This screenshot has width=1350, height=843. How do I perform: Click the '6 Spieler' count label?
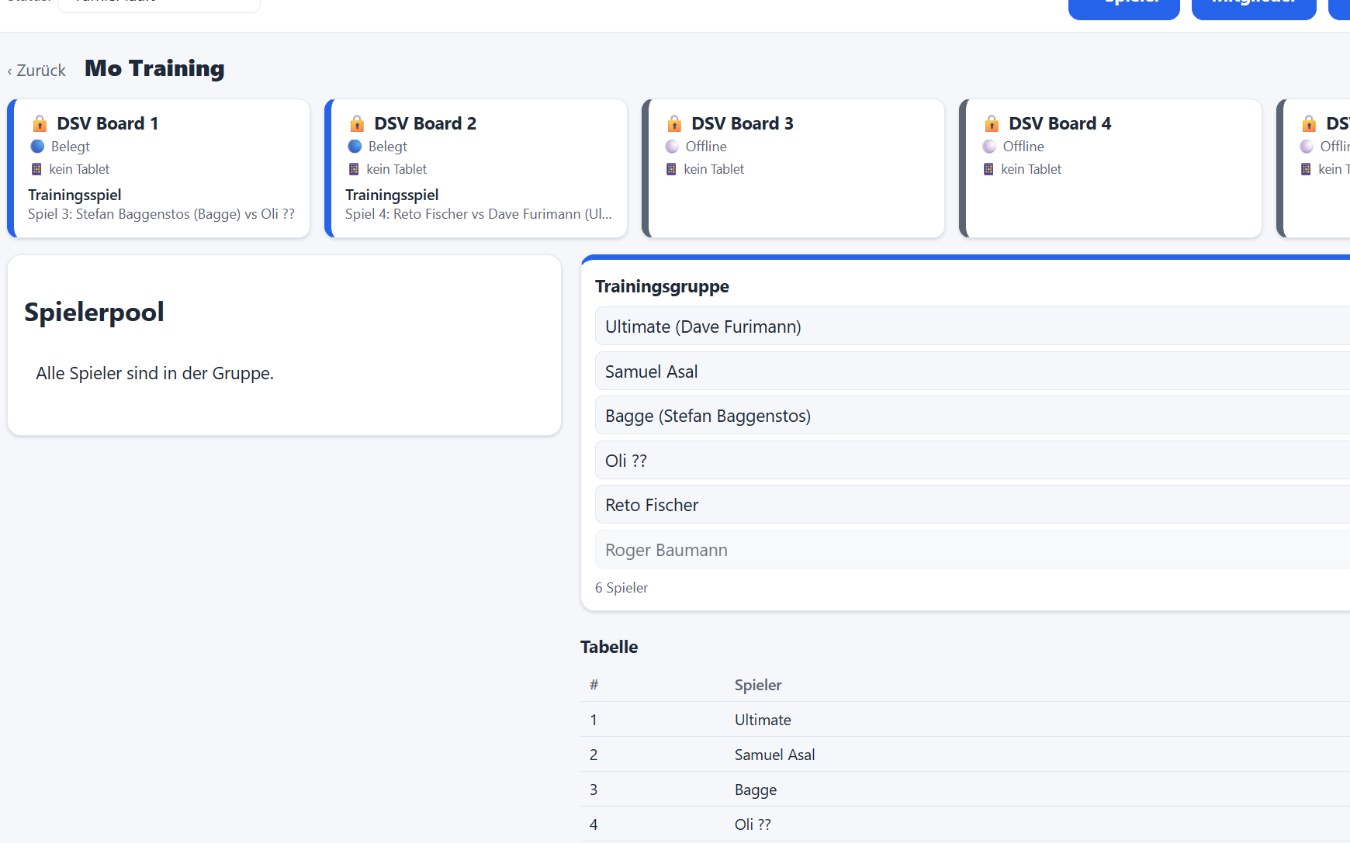[x=621, y=588]
